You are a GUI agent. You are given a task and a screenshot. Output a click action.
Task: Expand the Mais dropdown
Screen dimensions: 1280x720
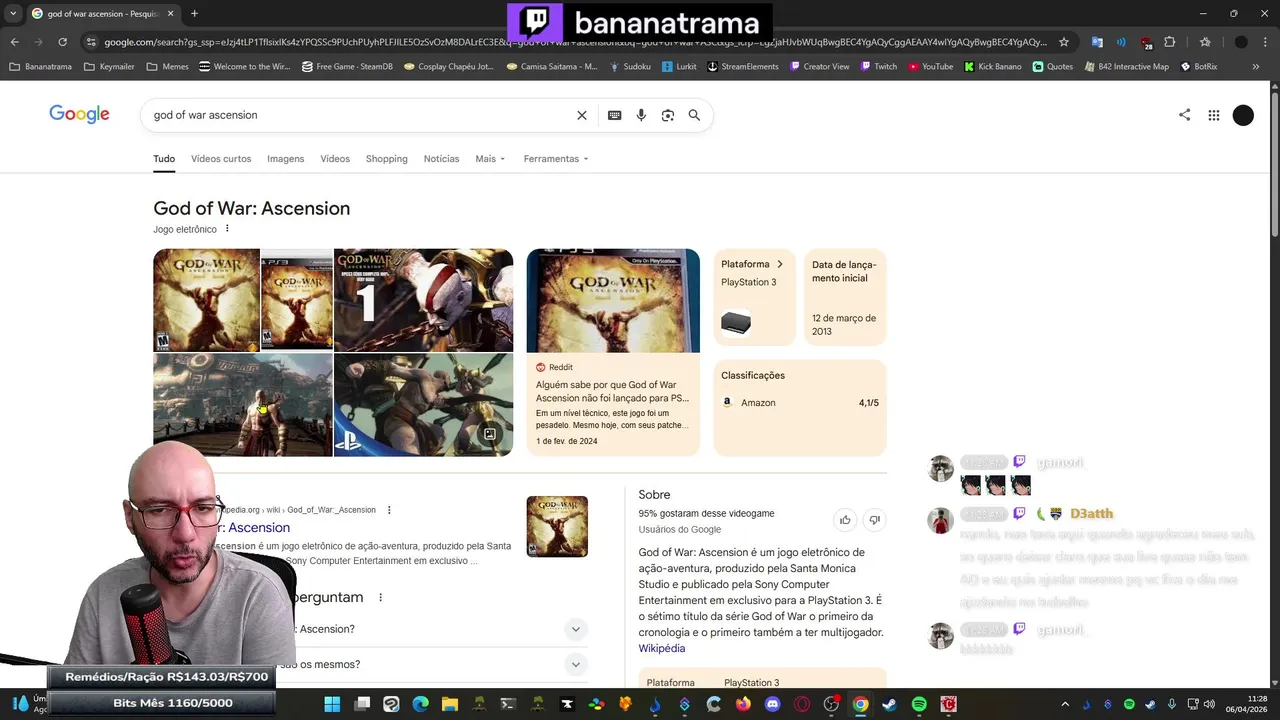point(490,159)
